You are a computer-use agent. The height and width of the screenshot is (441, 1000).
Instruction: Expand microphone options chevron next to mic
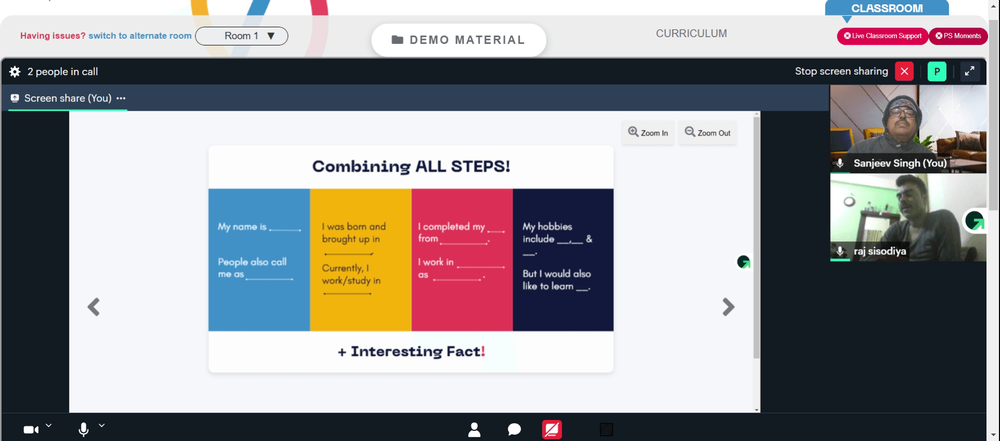[101, 426]
